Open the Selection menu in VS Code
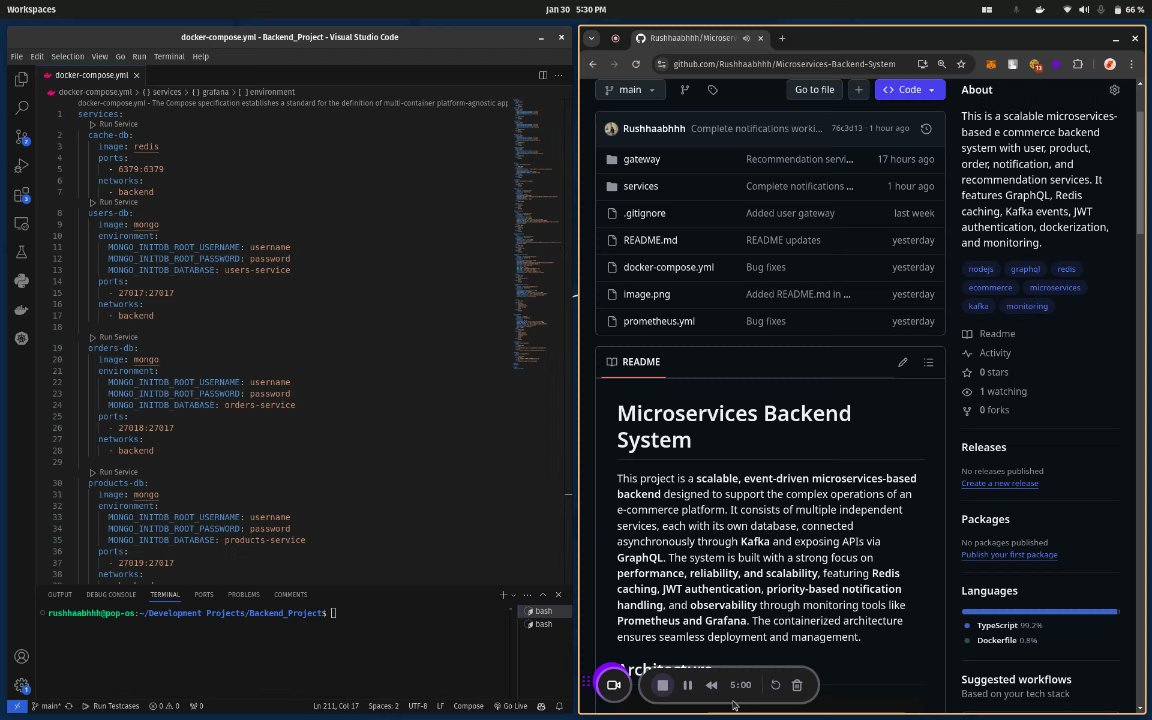Screen dimensions: 1152x720 click(x=68, y=57)
